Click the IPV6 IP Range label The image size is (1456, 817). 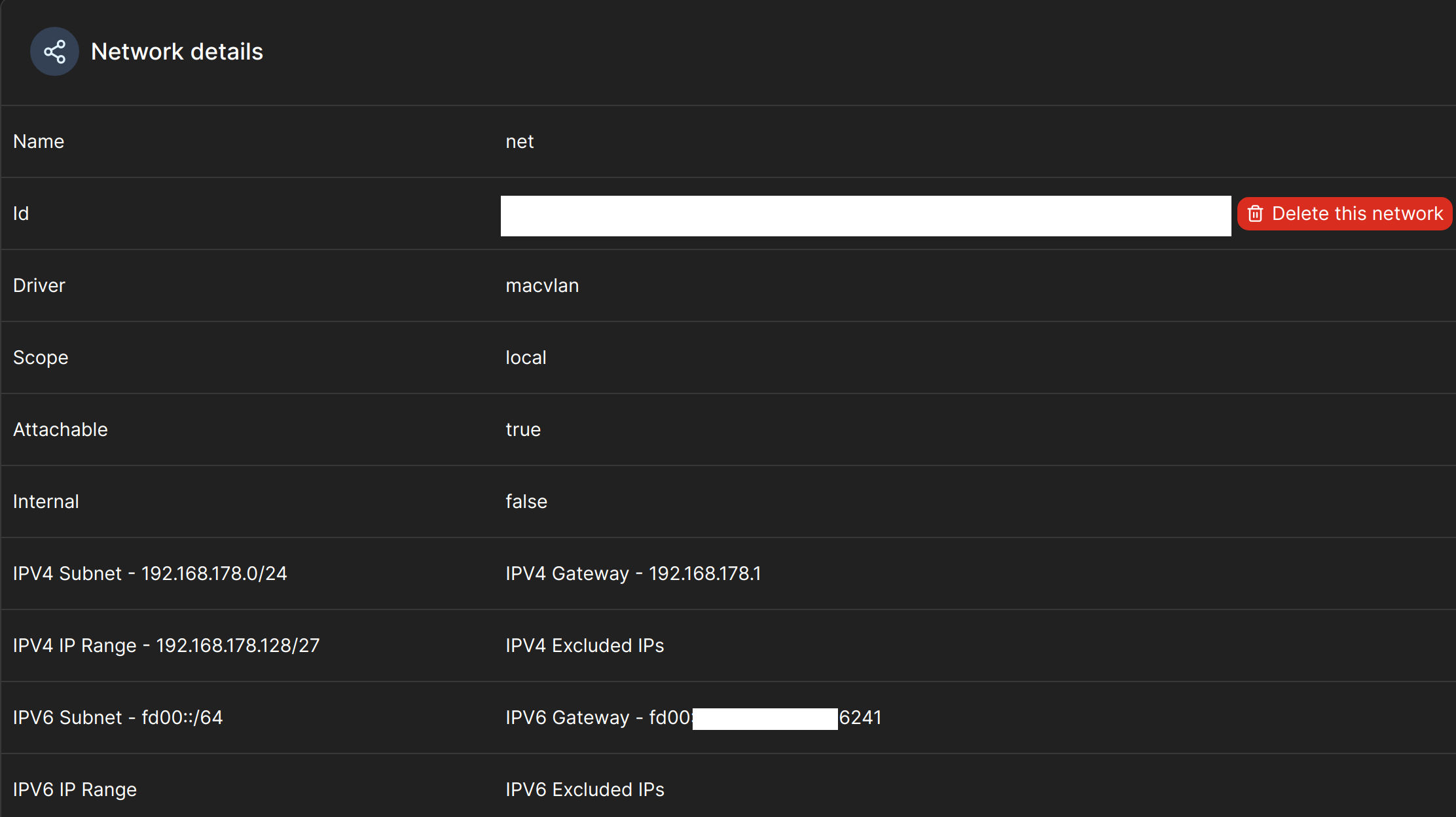tap(75, 790)
